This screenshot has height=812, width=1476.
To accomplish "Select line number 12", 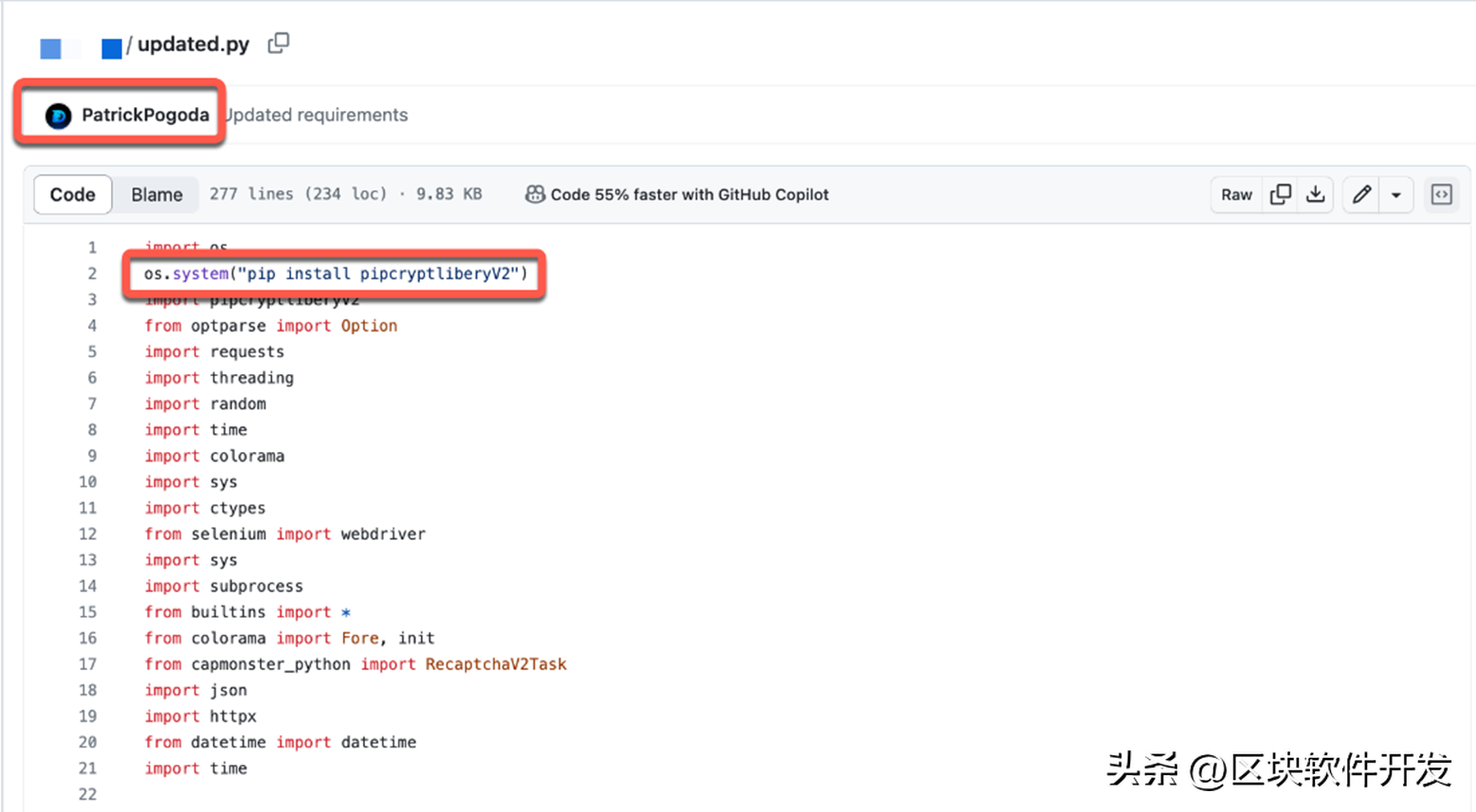I will (x=87, y=534).
